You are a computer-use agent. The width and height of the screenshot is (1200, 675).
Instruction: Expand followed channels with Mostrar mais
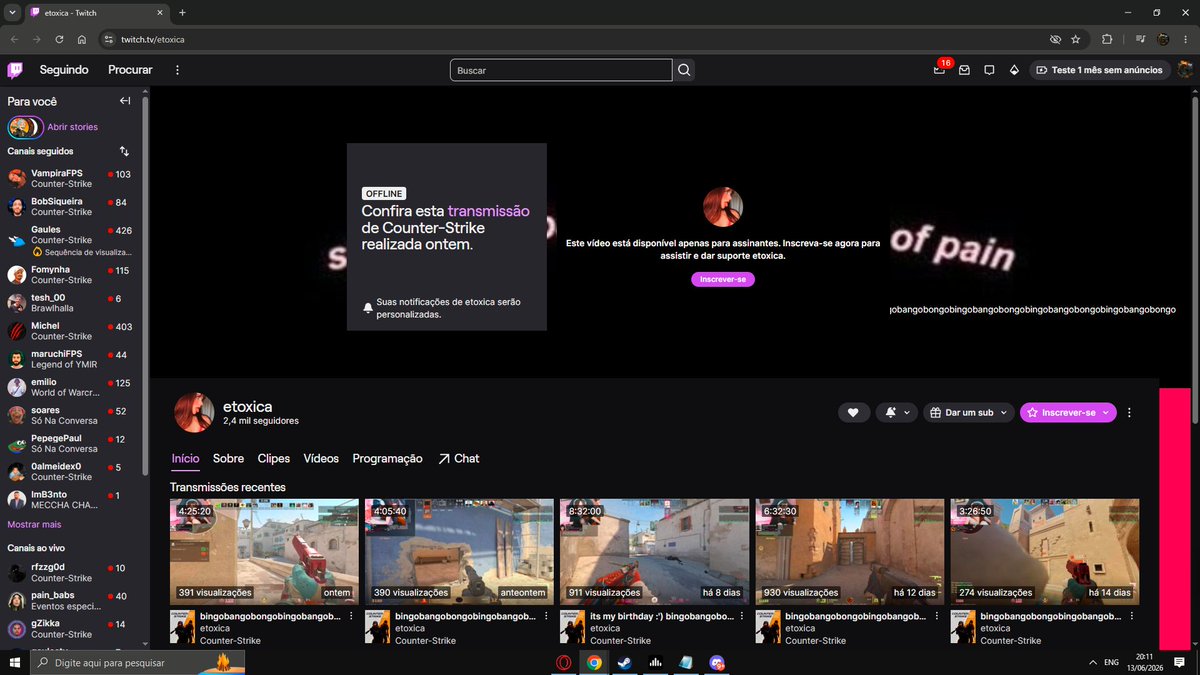(x=34, y=524)
